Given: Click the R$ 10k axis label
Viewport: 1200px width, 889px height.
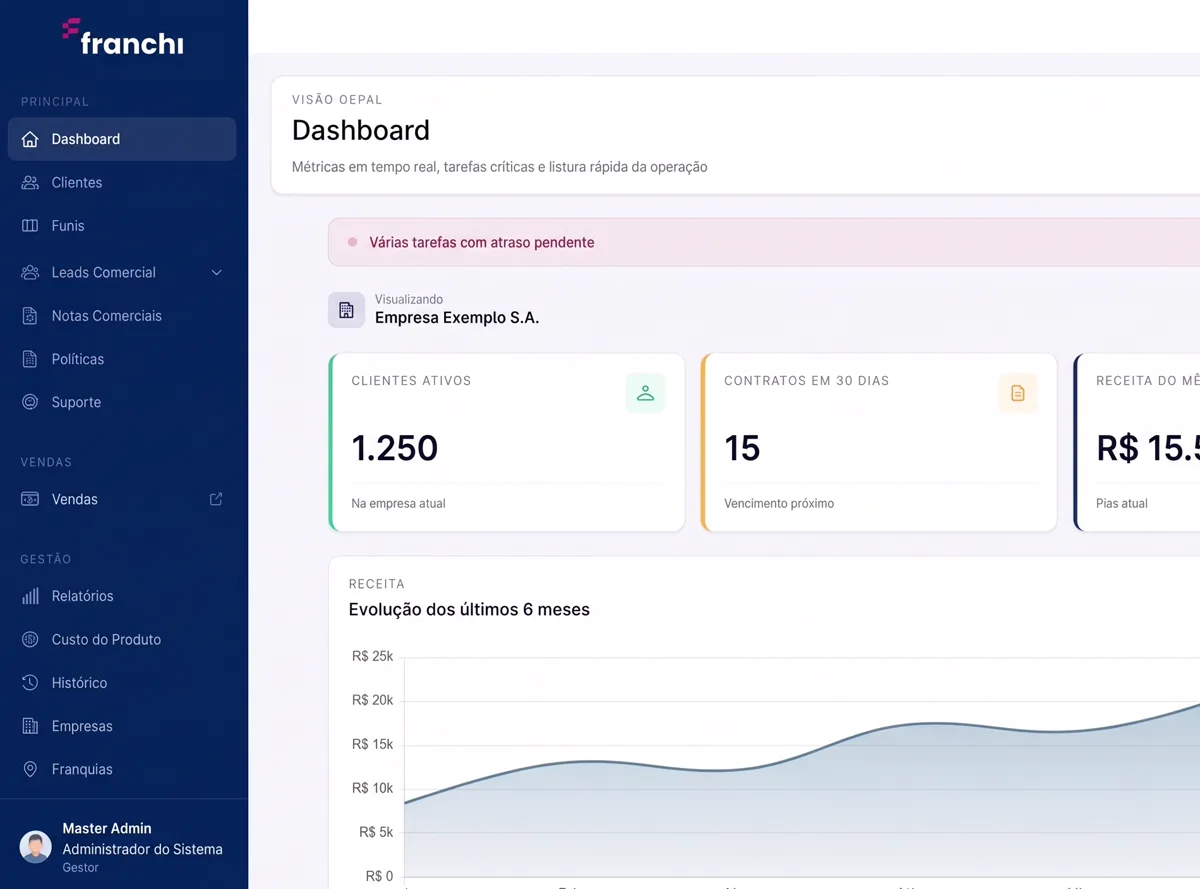Looking at the screenshot, I should (x=373, y=788).
